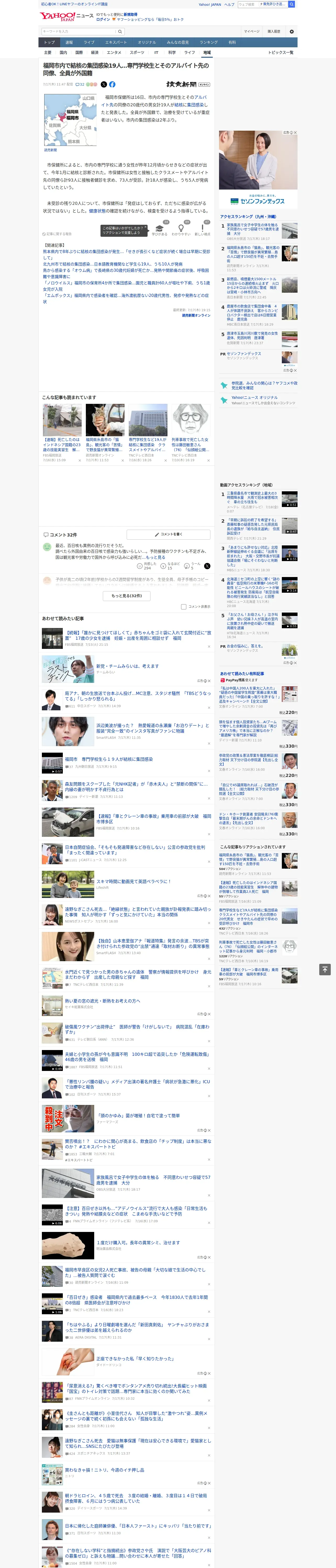
Task: Open 水門近くで見つかった男の赤ちゃん article
Action: (x=138, y=975)
